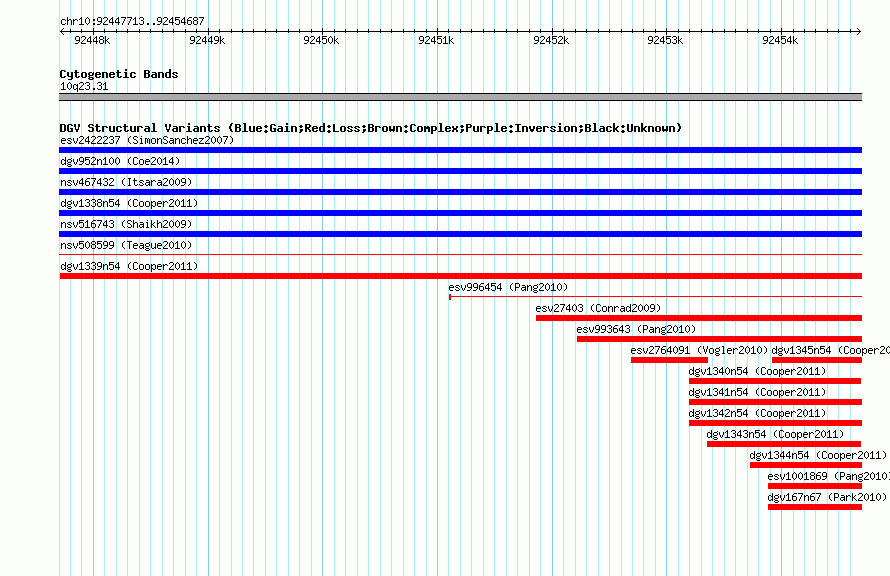The image size is (890, 576).
Task: Open the nsv516743 (Shaikh2009) label
Action: coord(126,224)
